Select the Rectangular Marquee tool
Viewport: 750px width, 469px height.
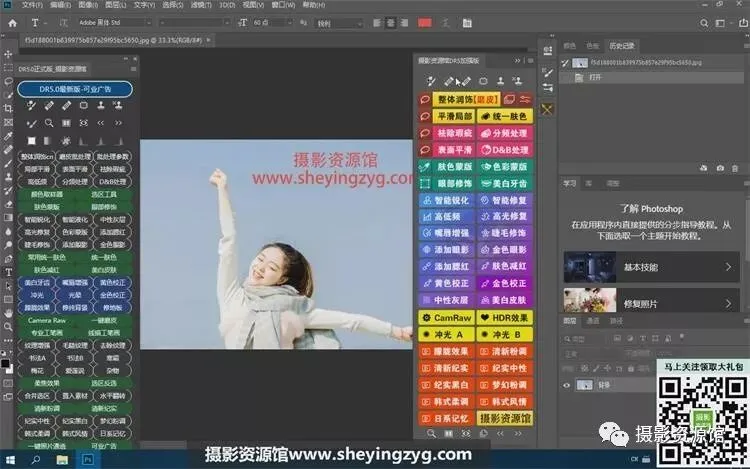8,67
